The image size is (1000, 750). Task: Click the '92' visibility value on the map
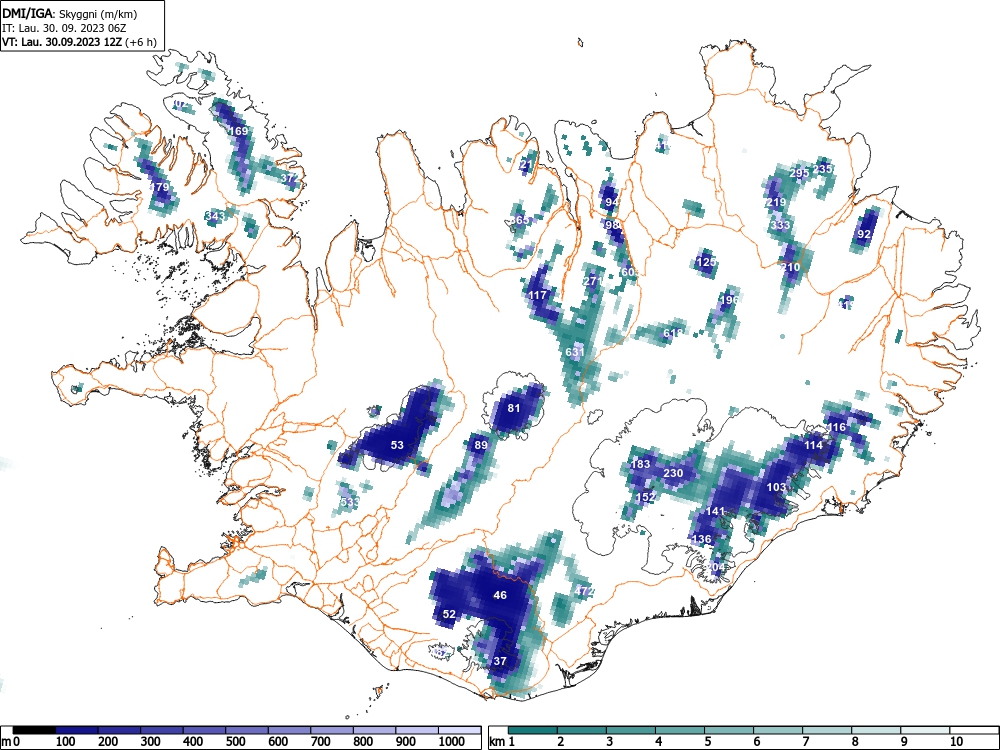864,234
